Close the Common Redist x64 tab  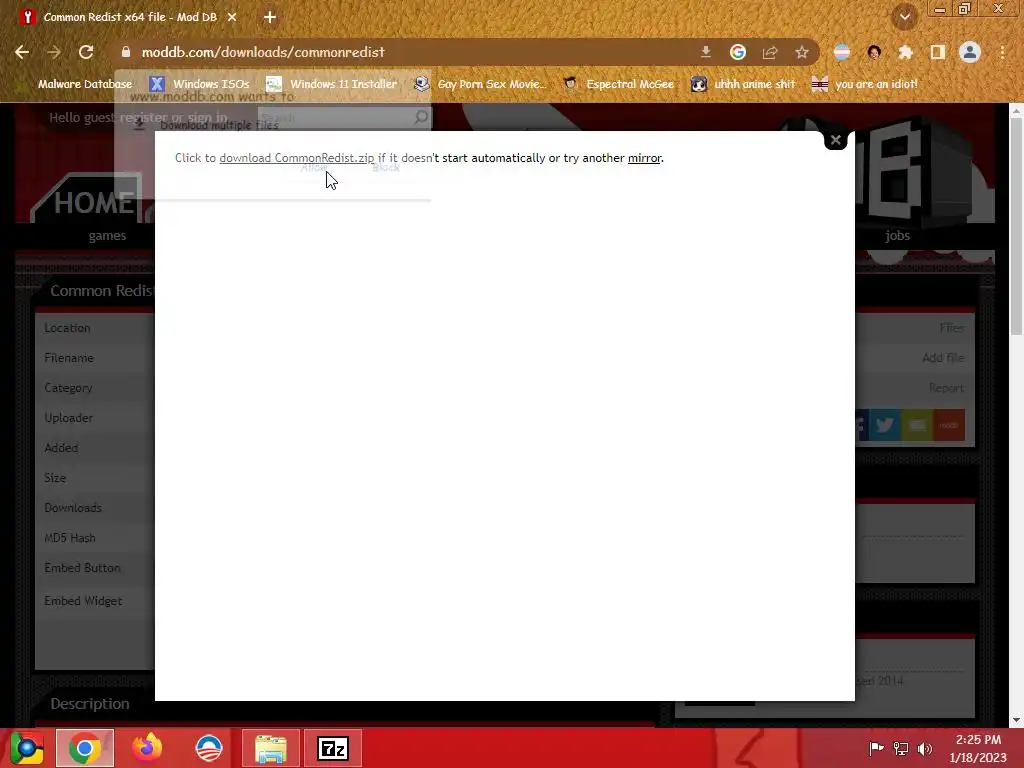[x=232, y=17]
